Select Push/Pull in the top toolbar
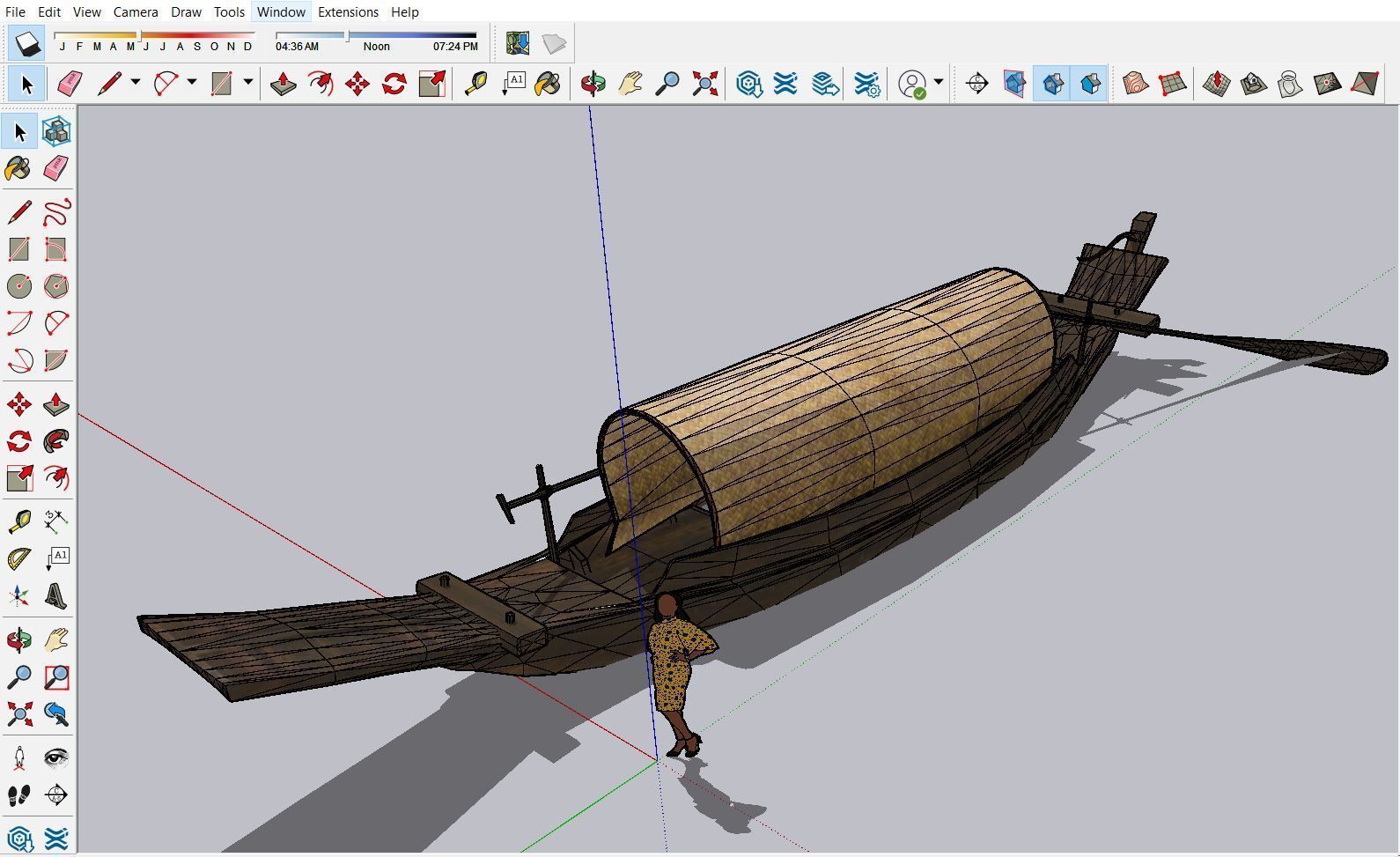The height and width of the screenshot is (857, 1400). pos(283,84)
